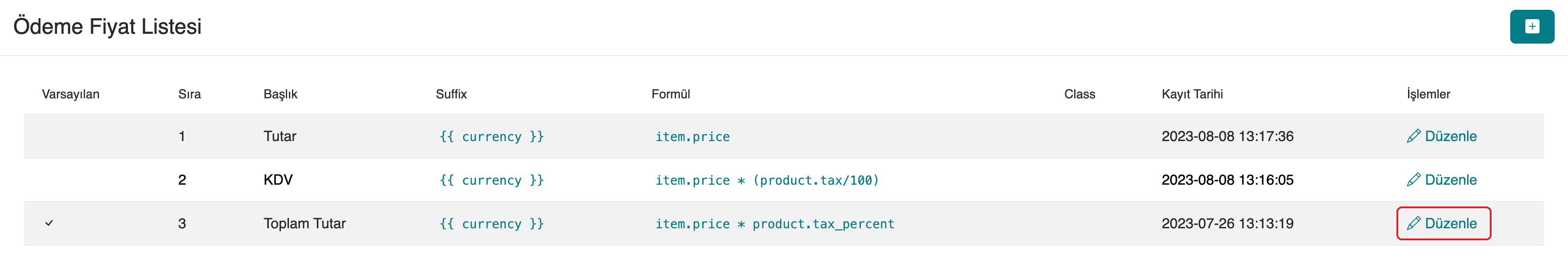1568x267 pixels.
Task: Click the pencil icon in Tutar row
Action: pyautogui.click(x=1413, y=137)
